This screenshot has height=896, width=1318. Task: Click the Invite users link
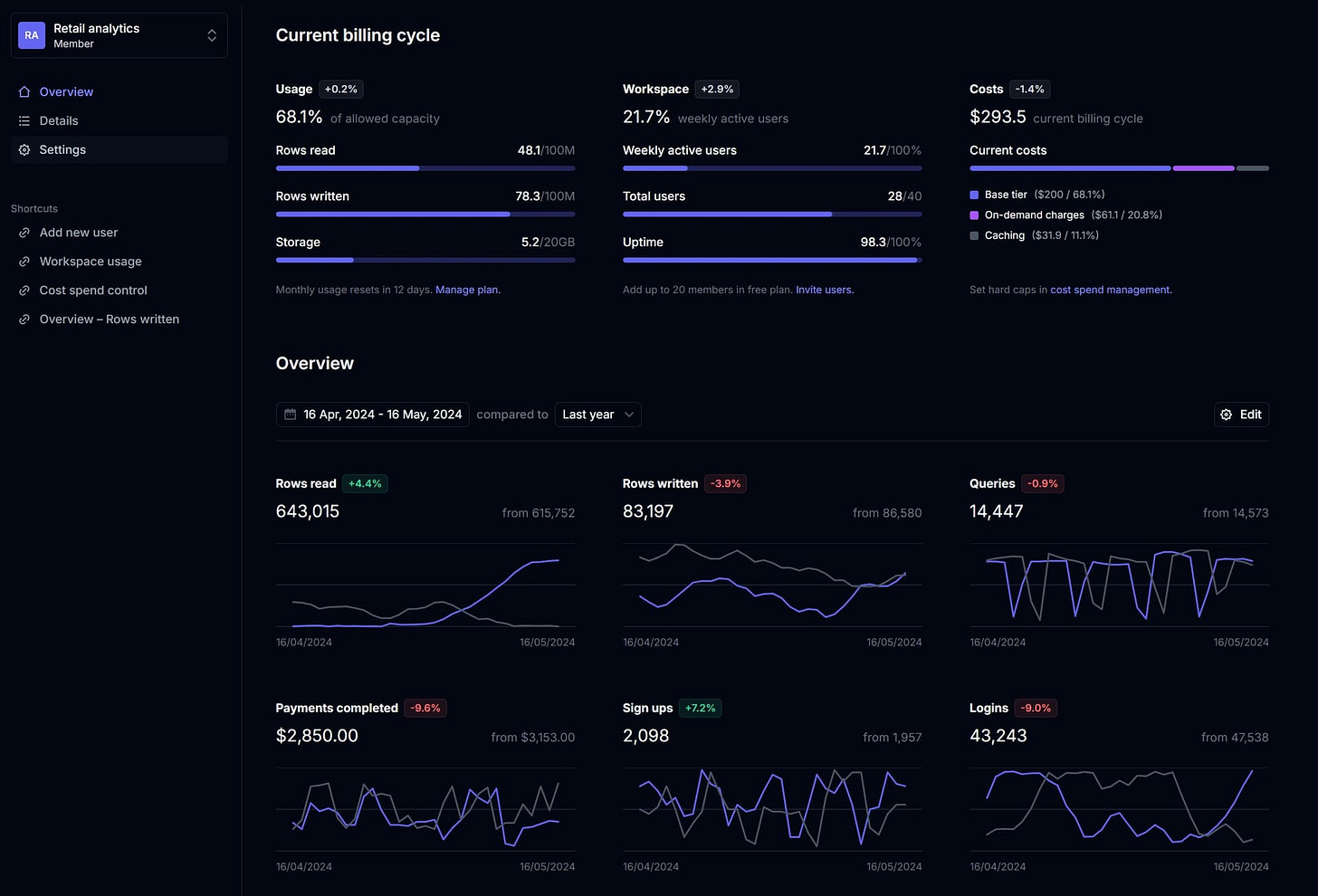click(x=824, y=290)
